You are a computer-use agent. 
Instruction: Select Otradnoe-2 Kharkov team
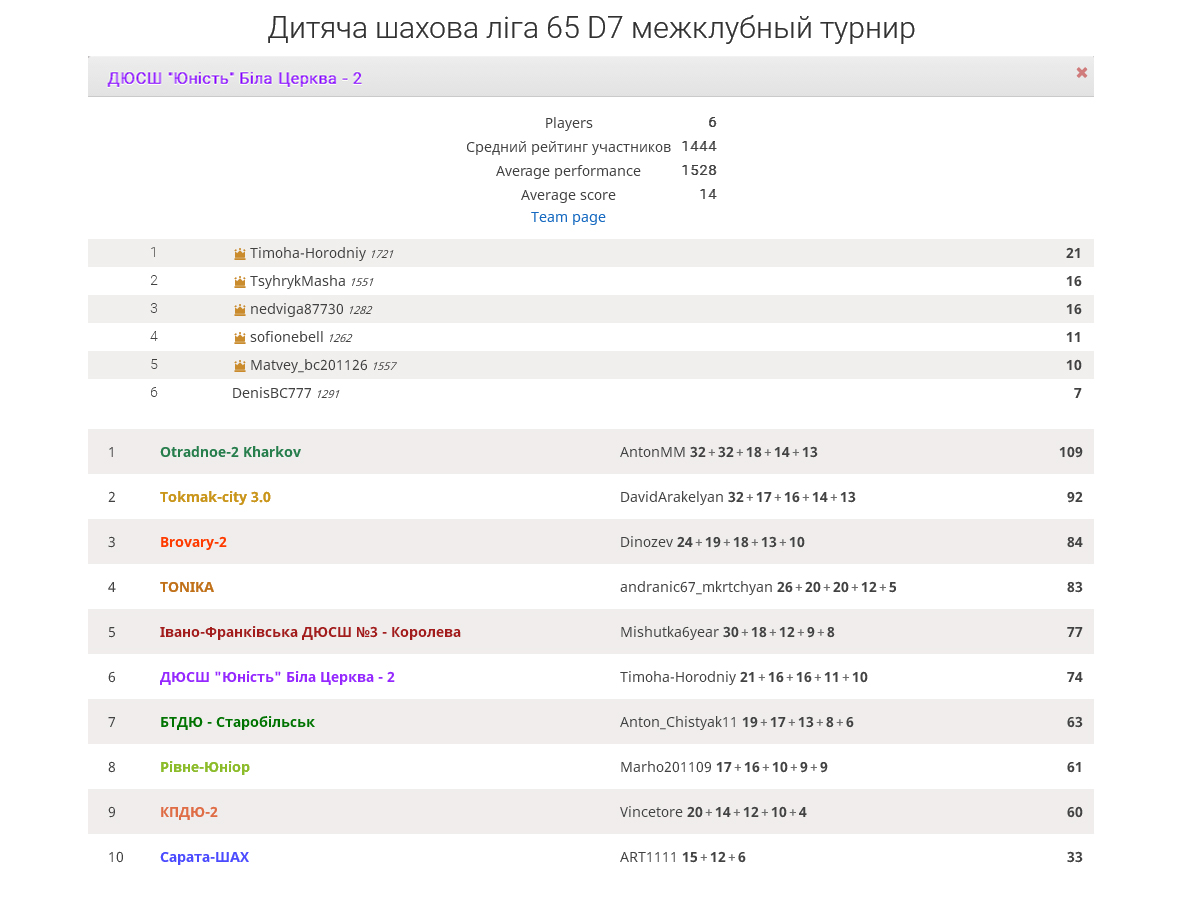pyautogui.click(x=230, y=452)
